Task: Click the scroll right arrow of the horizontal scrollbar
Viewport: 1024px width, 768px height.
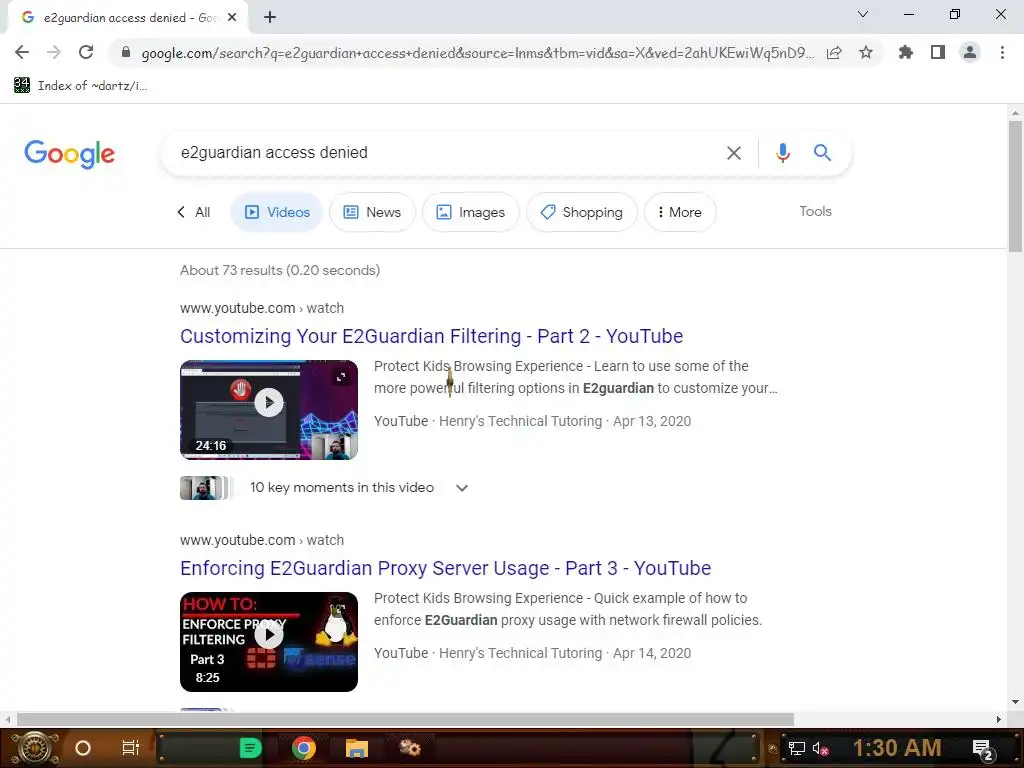Action: [x=998, y=719]
